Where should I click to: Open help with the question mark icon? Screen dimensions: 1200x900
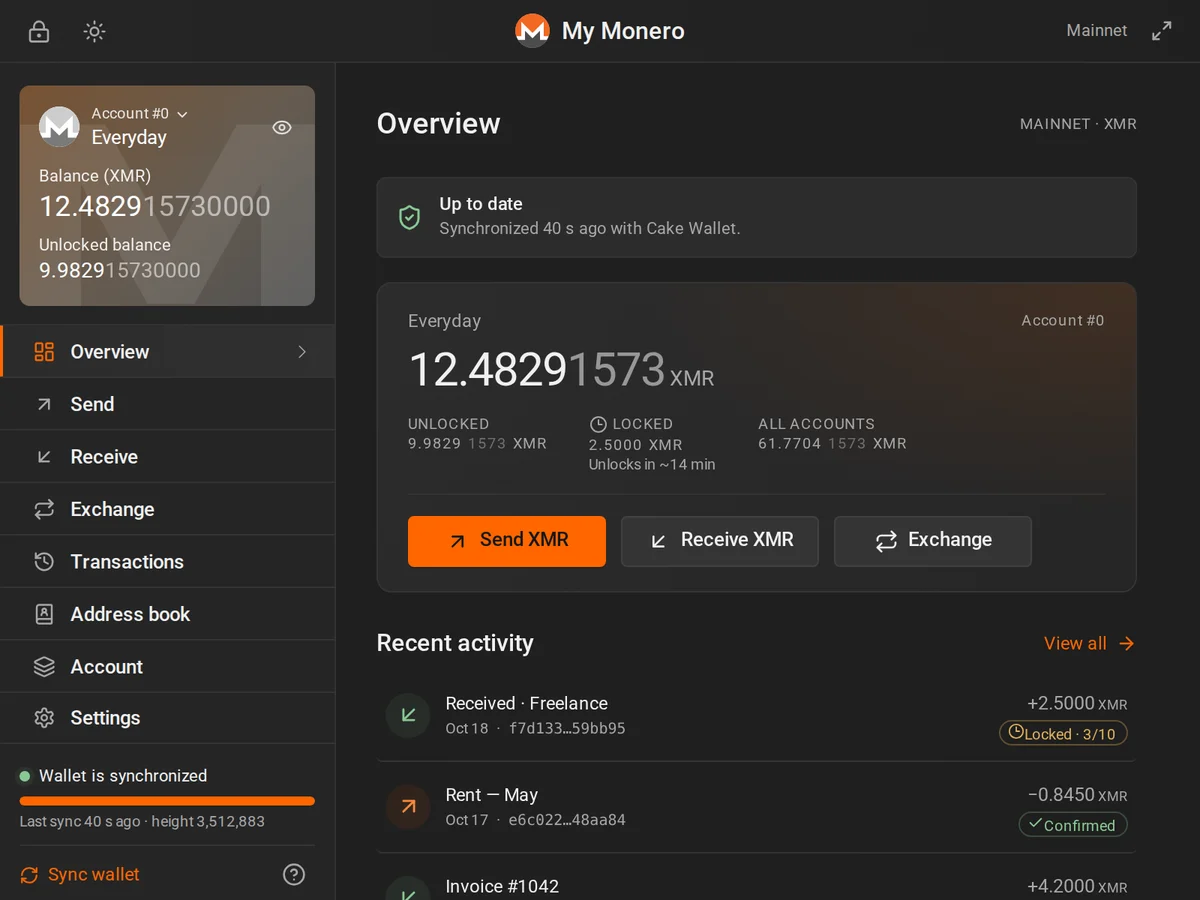click(x=294, y=875)
